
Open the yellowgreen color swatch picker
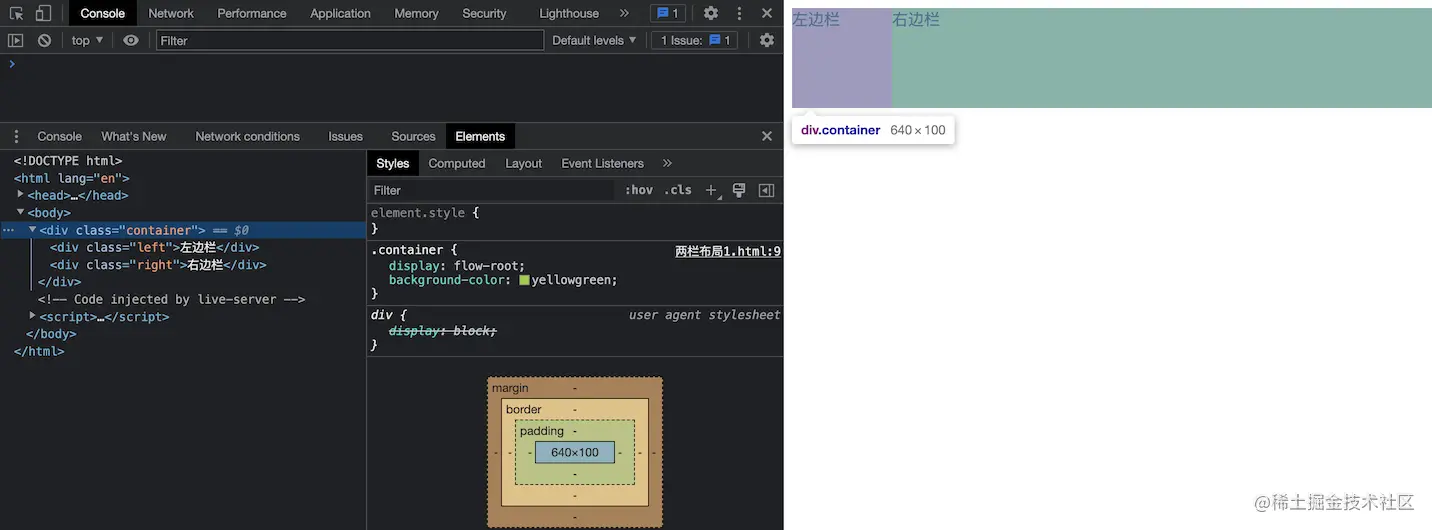[x=524, y=280]
